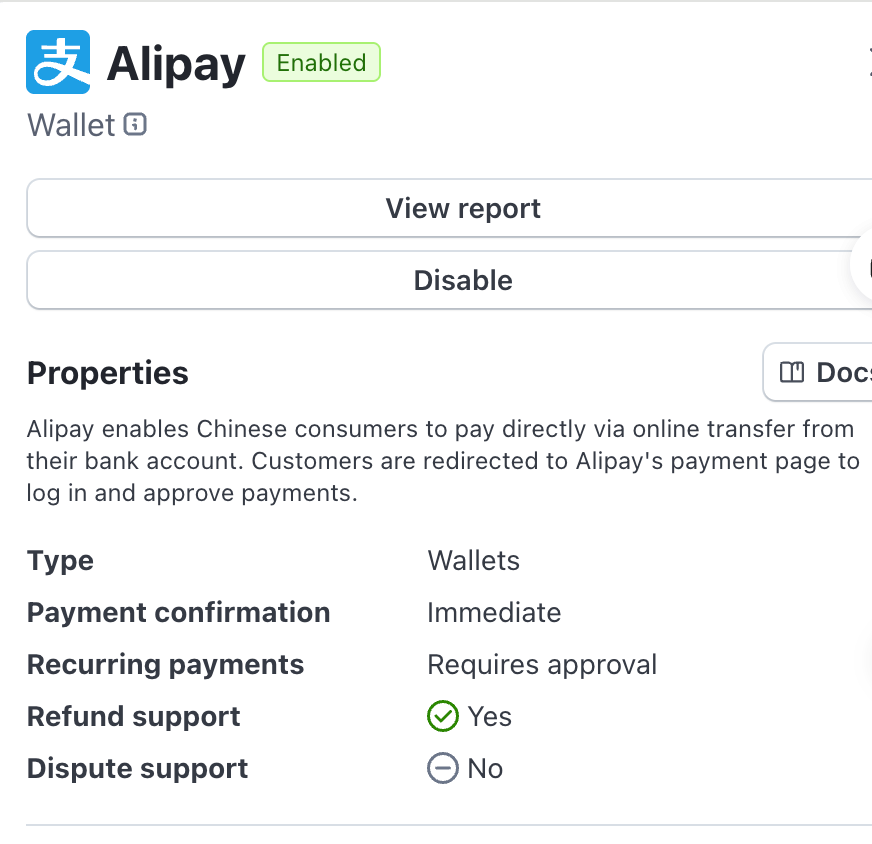Click the green Enabled status badge
This screenshot has width=872, height=844.
[x=321, y=63]
